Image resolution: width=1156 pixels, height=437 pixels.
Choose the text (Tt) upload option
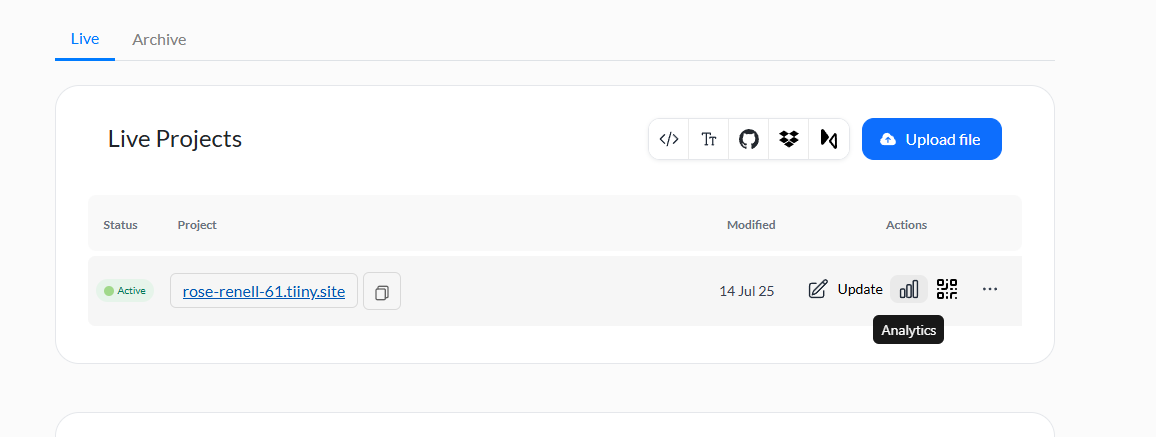click(709, 139)
